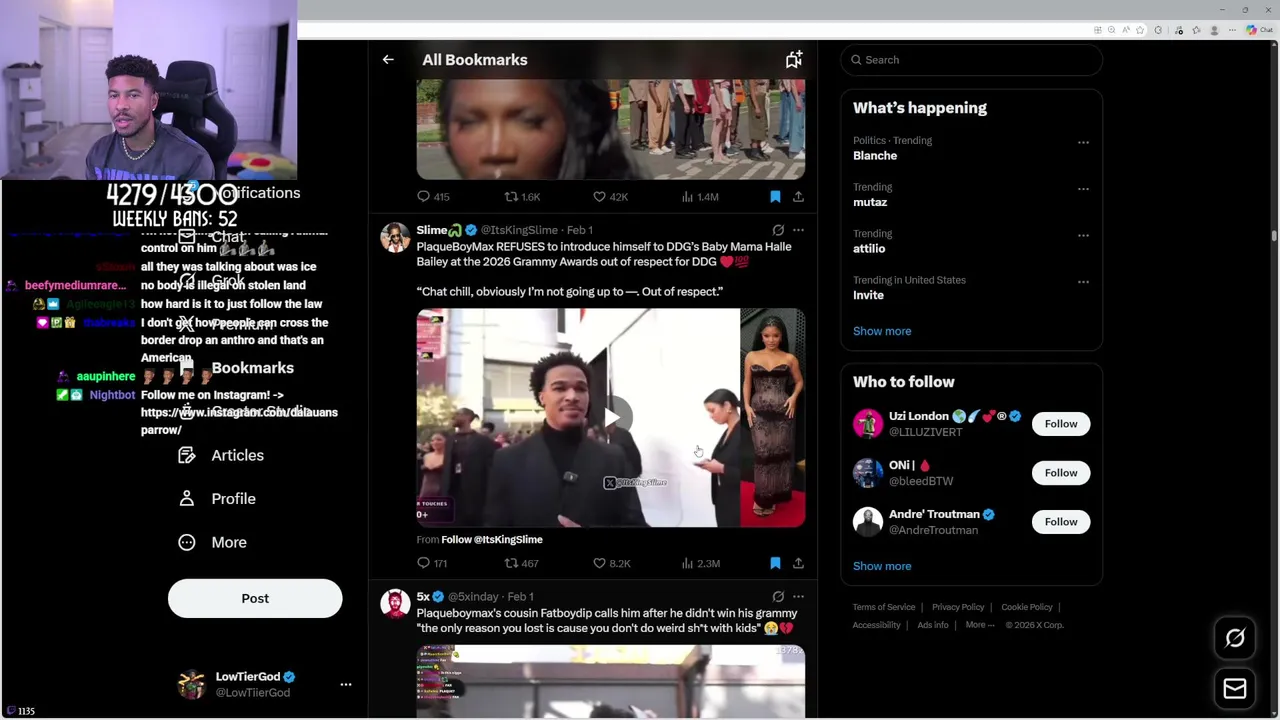Repost Slime's post showing 467 reposts
Viewport: 1280px width, 720px height.
coord(521,563)
